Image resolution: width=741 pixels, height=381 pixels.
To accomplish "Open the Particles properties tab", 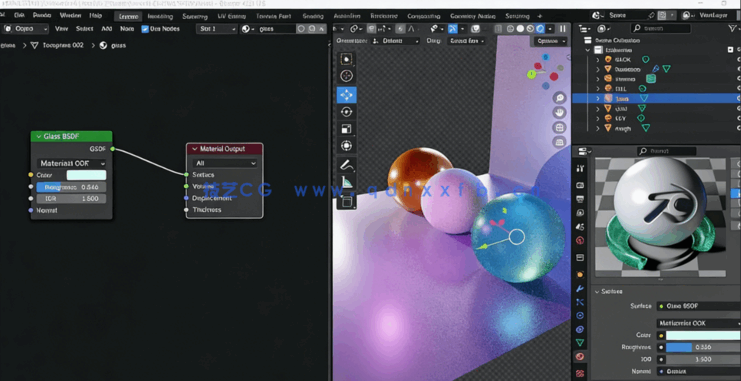I will point(580,302).
